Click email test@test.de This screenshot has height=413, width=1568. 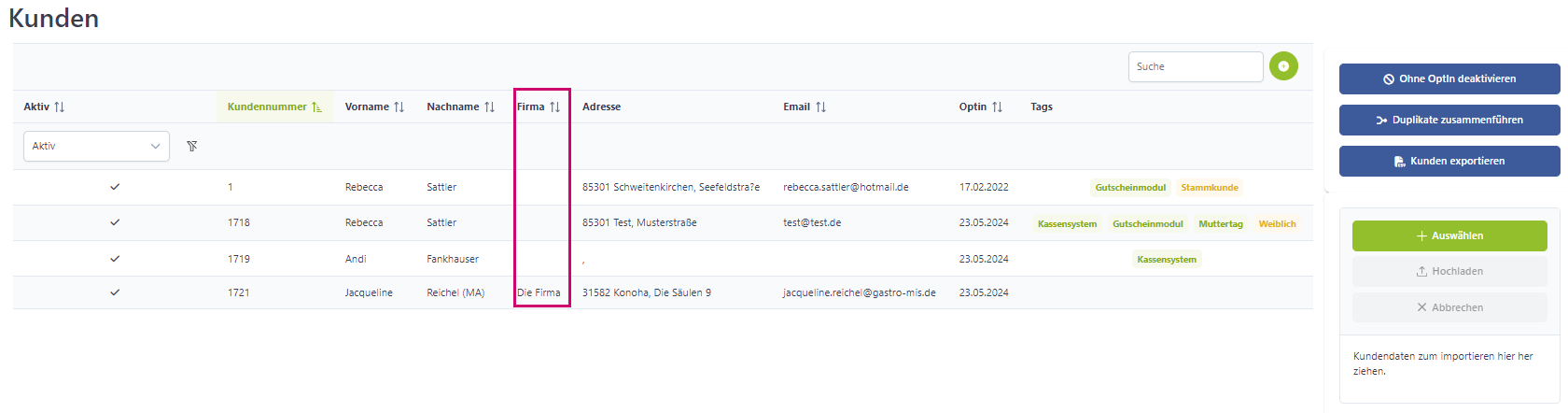[812, 222]
